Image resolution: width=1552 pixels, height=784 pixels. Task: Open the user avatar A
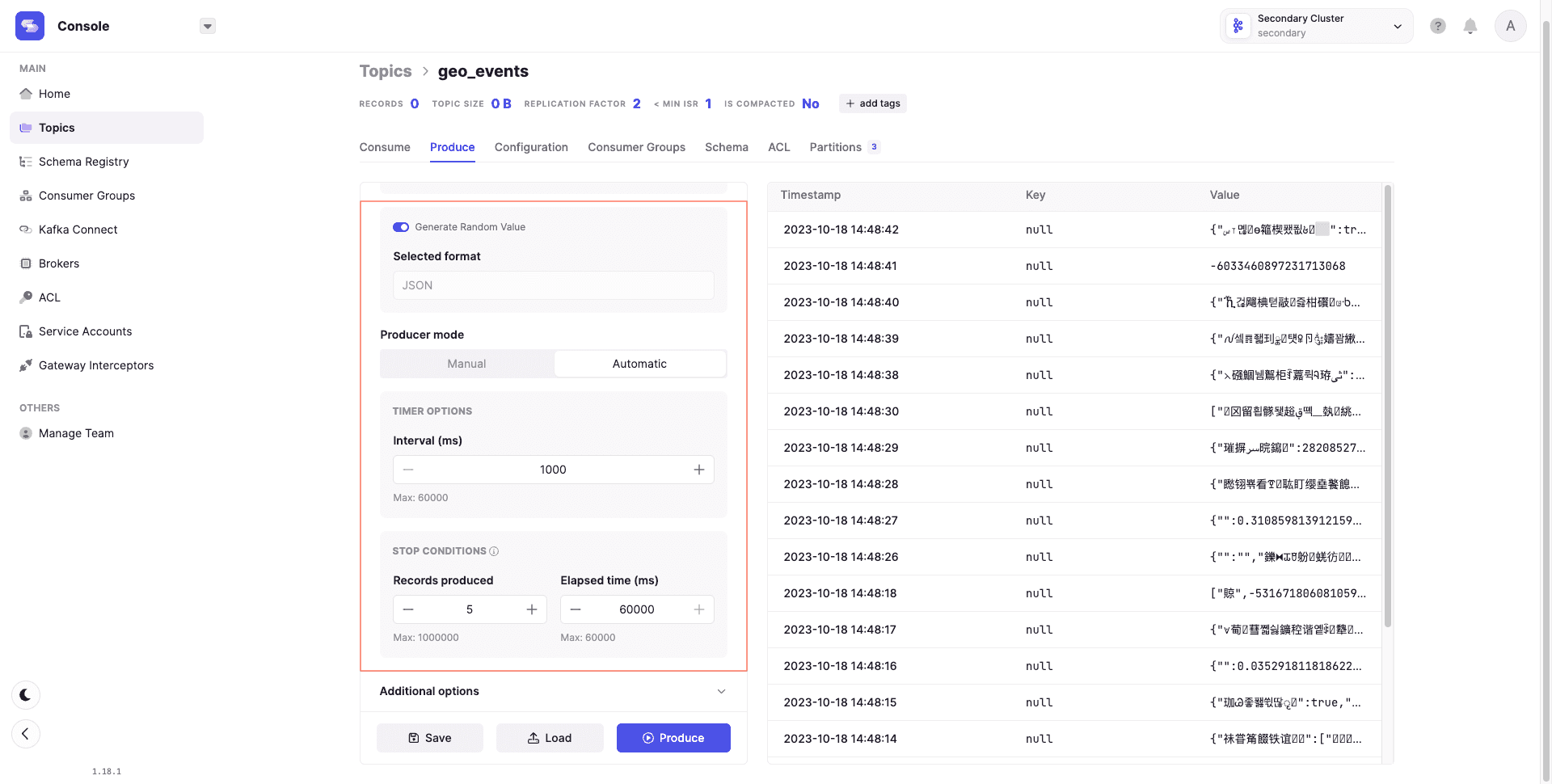click(x=1509, y=26)
